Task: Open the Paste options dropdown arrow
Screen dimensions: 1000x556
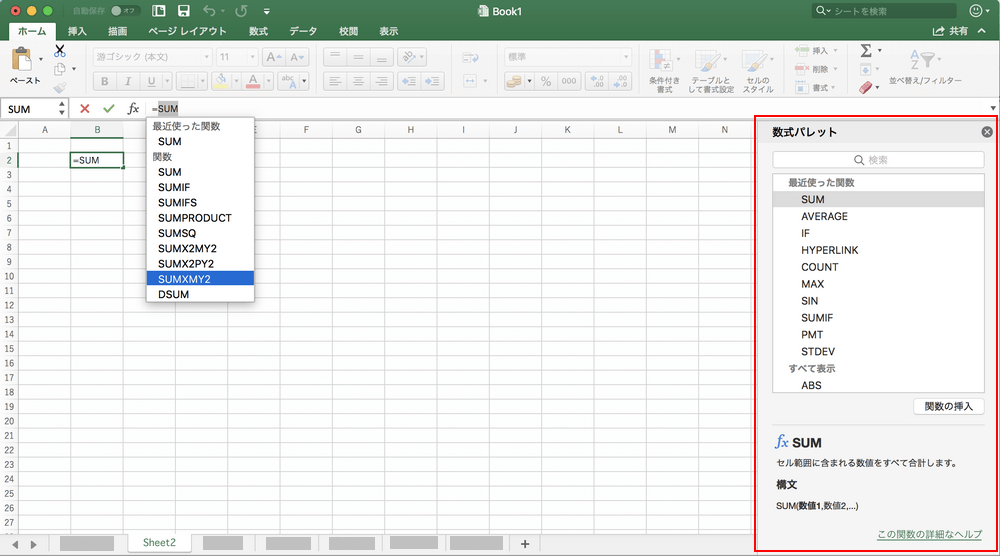Action: pos(41,59)
